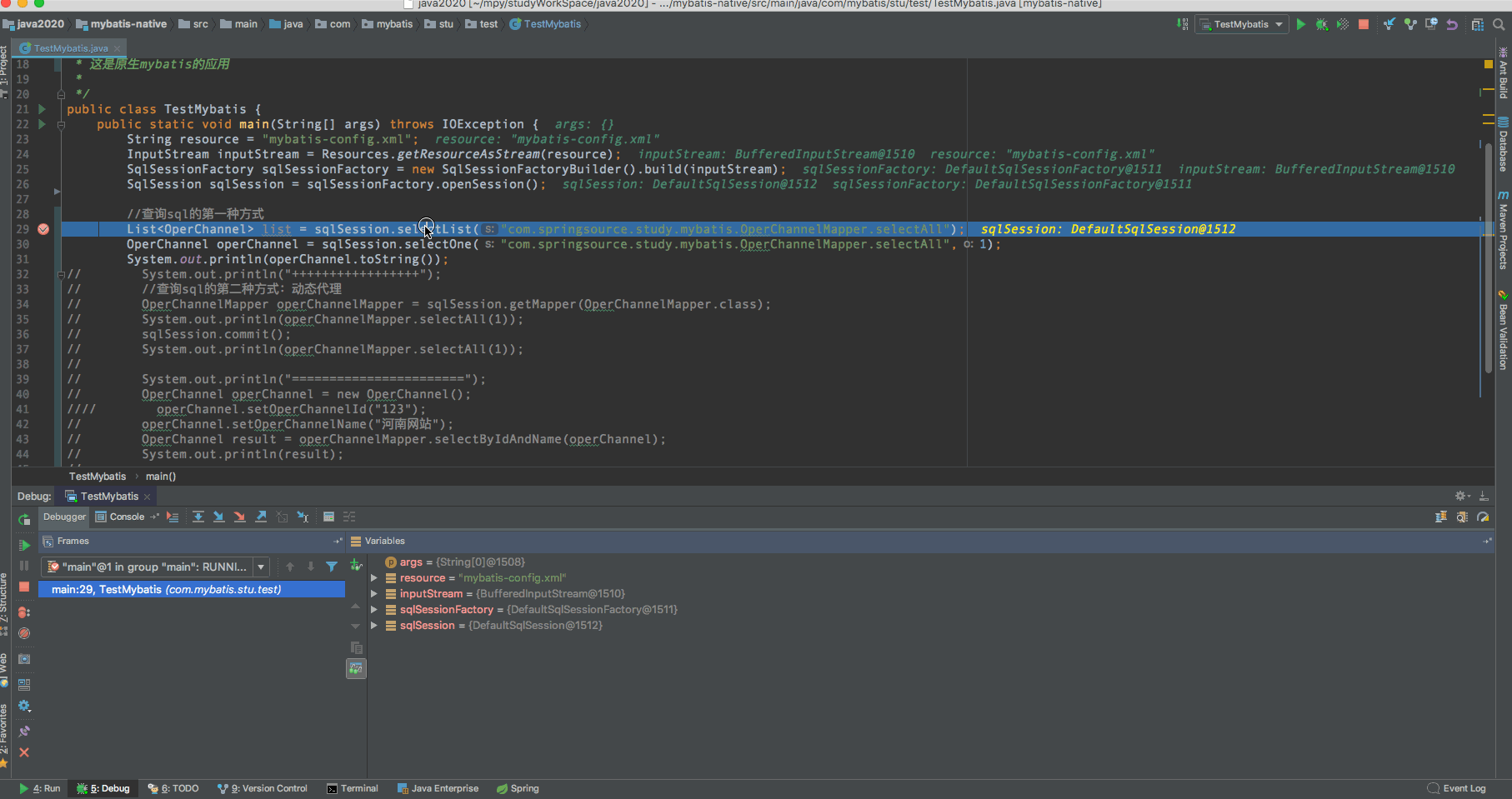Click View Breakpoints icon in debug sidebar
Image resolution: width=1512 pixels, height=799 pixels.
pyautogui.click(x=24, y=612)
